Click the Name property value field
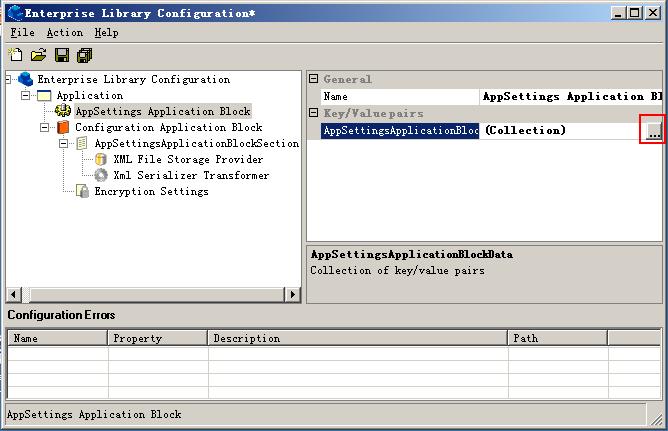This screenshot has width=668, height=431. (x=570, y=97)
